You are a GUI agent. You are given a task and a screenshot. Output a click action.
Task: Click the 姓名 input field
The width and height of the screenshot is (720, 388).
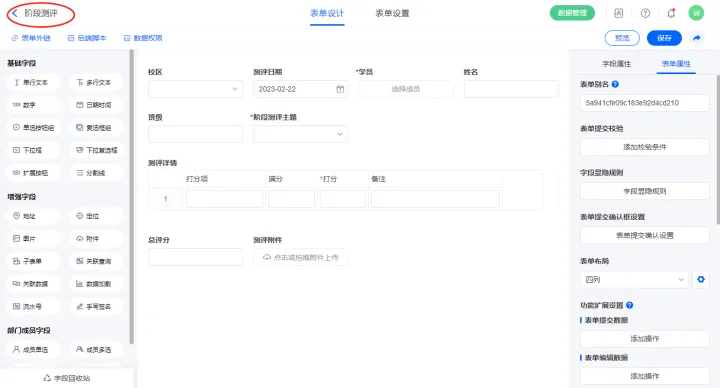[x=511, y=89]
